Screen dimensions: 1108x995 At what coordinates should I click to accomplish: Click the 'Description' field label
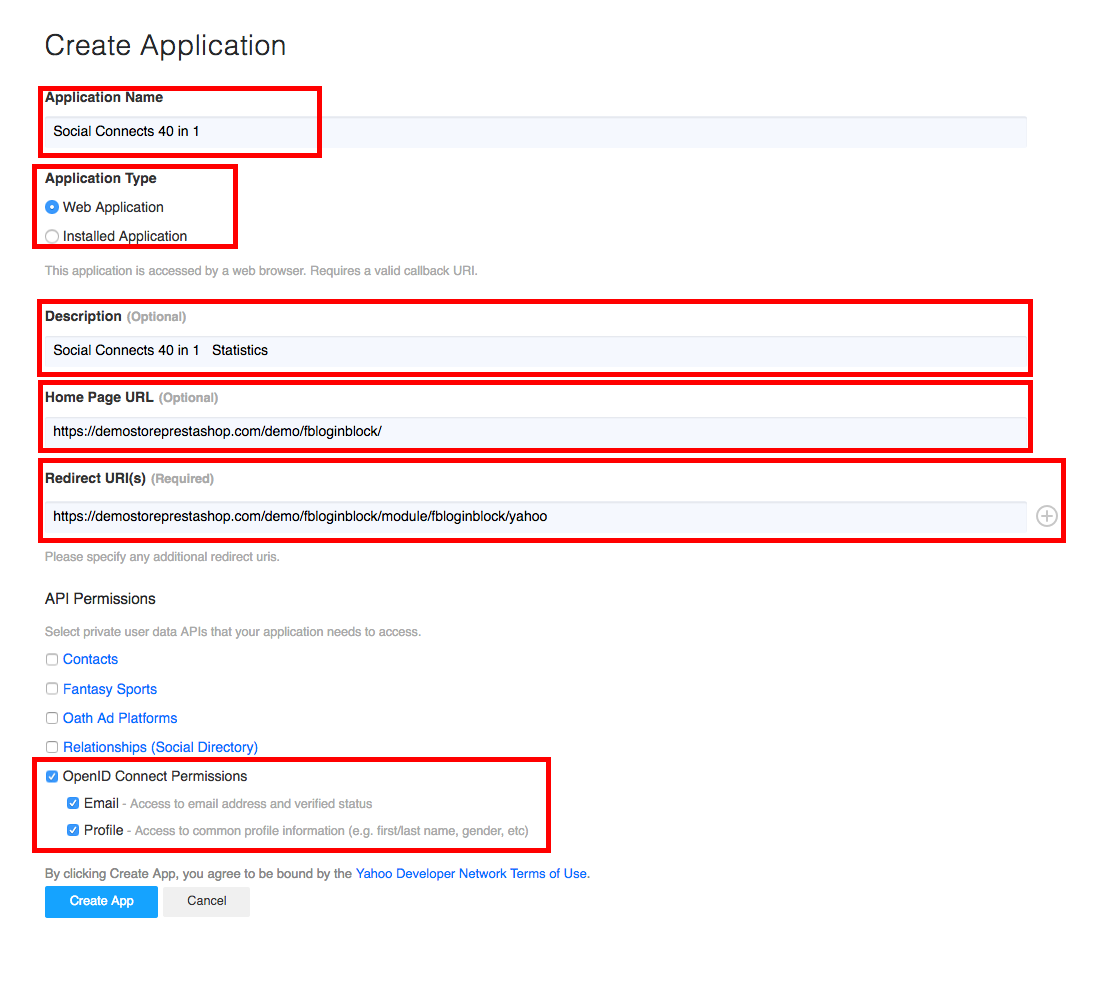pos(83,316)
